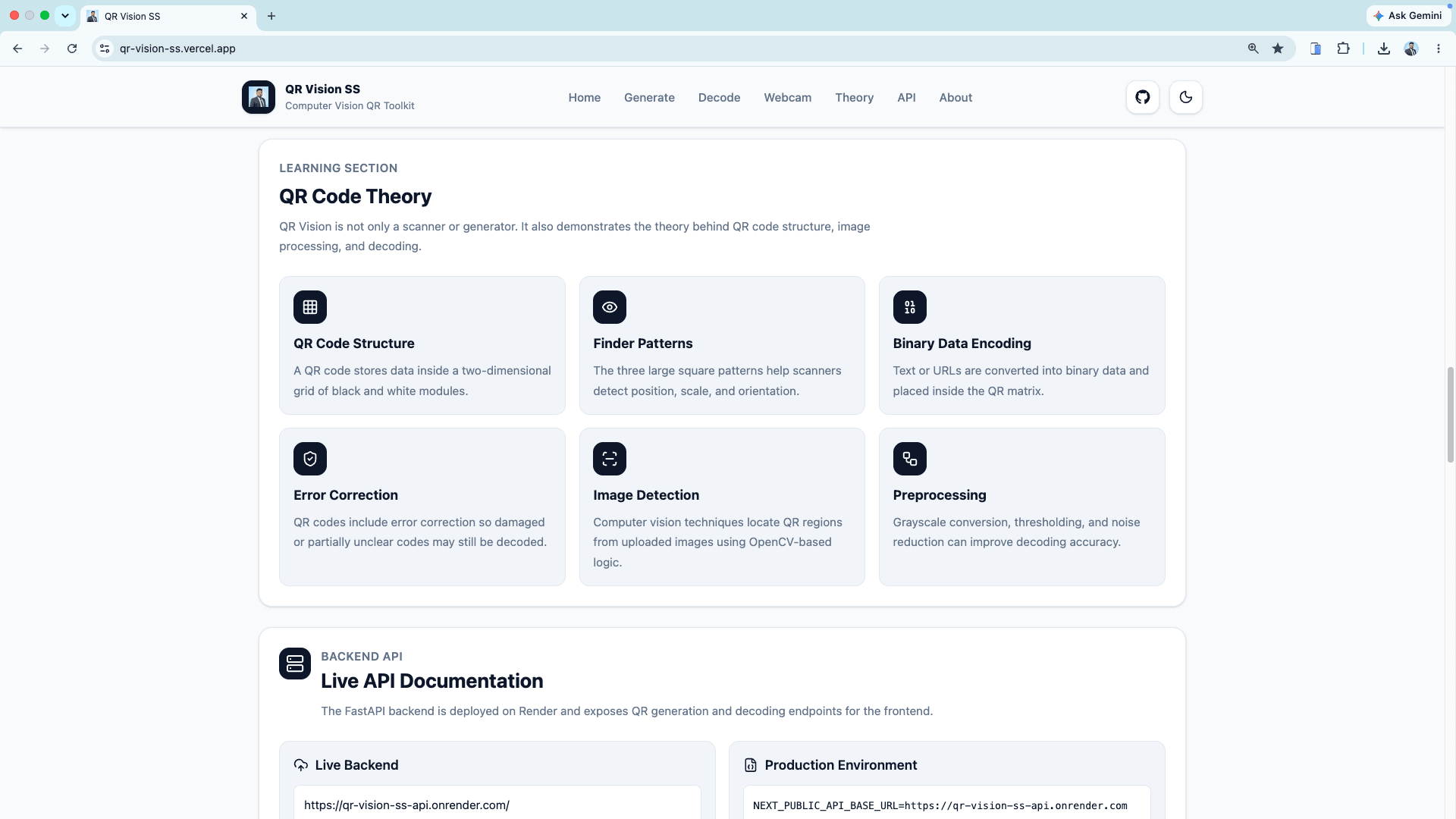The image size is (1456, 819).
Task: Toggle dark mode with the moon icon
Action: [x=1186, y=97]
